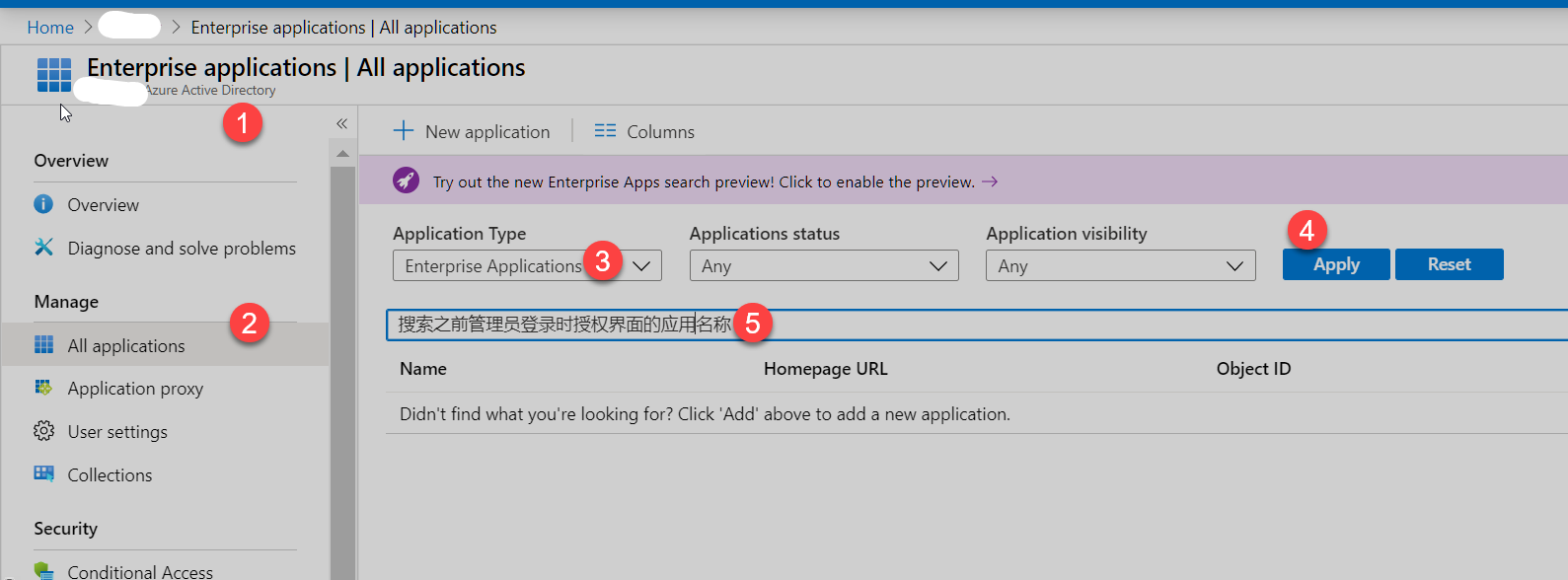Viewport: 1568px width, 580px height.
Task: Click the Enterprise applications grid icon
Action: (x=54, y=75)
